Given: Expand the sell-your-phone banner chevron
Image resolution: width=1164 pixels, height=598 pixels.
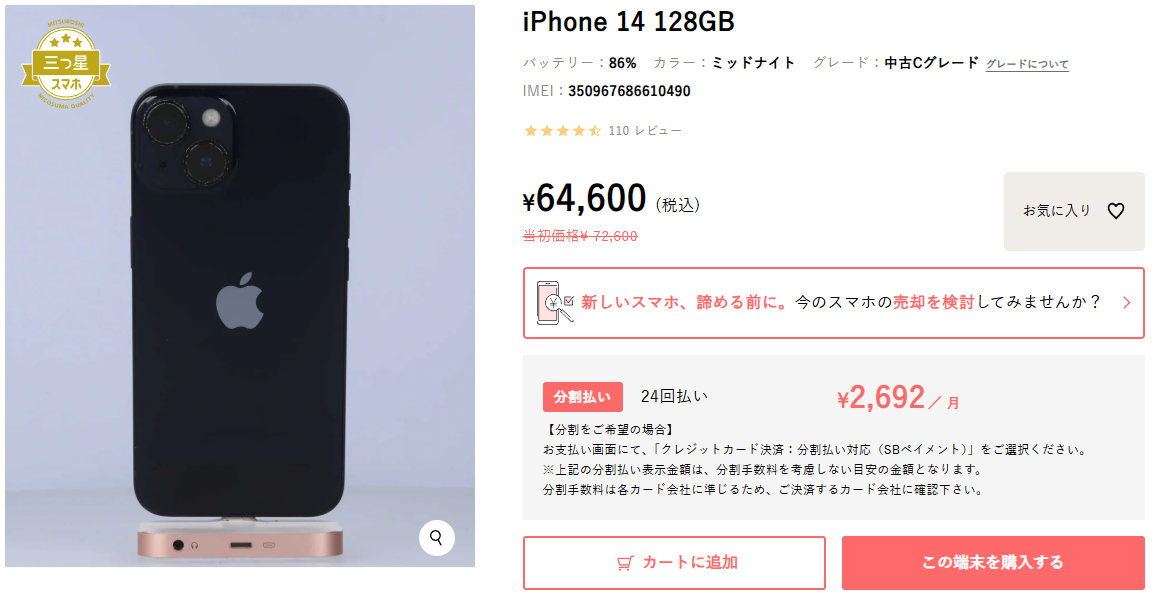Looking at the screenshot, I should click(x=1126, y=303).
